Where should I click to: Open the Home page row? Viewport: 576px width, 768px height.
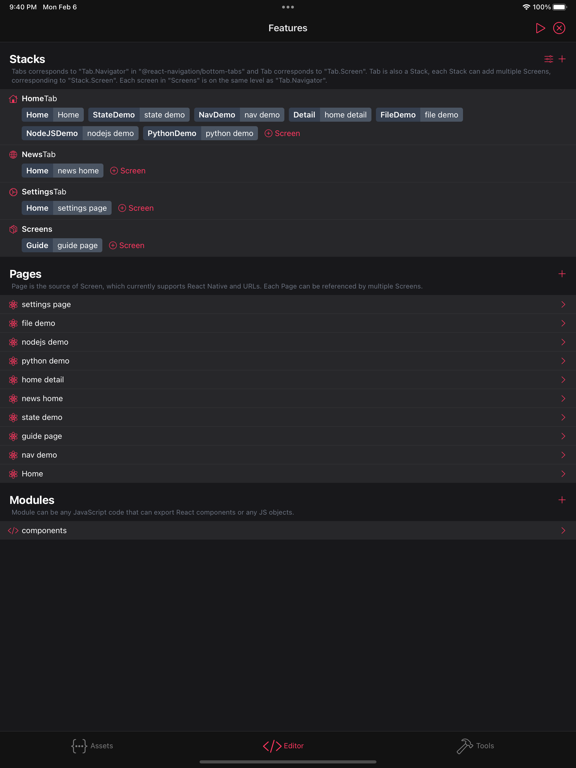[x=288, y=474]
